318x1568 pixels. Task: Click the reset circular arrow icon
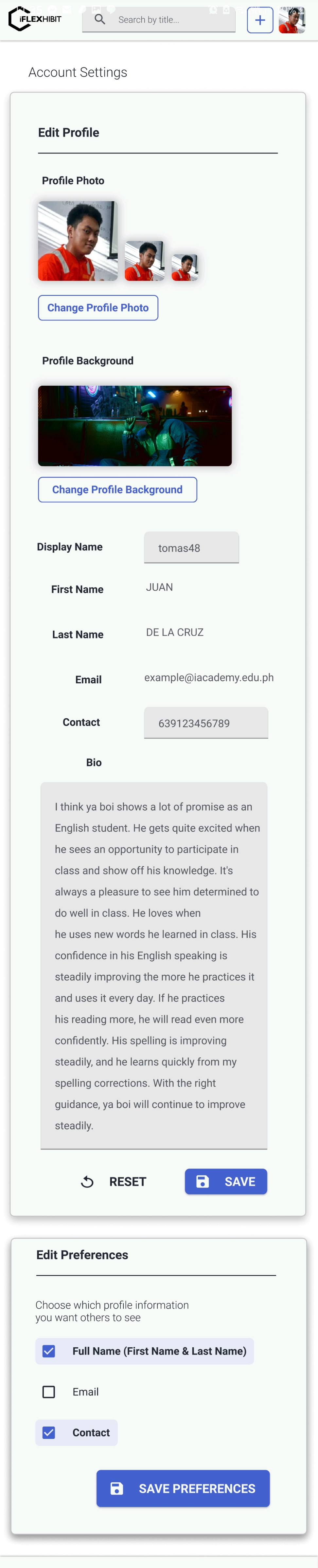(x=87, y=1181)
